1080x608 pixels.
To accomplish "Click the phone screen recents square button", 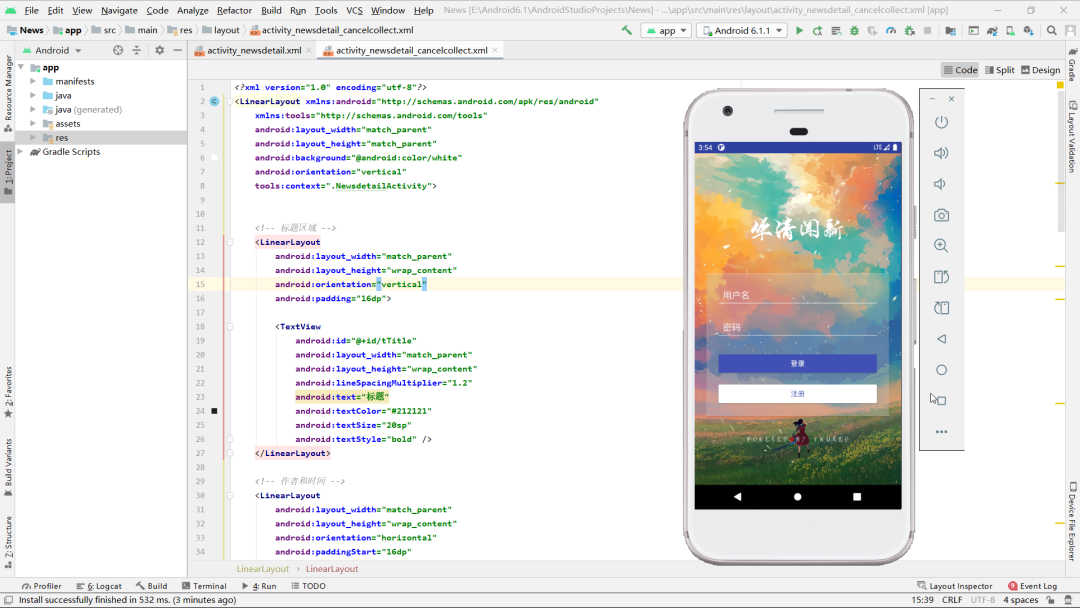I will (x=857, y=496).
